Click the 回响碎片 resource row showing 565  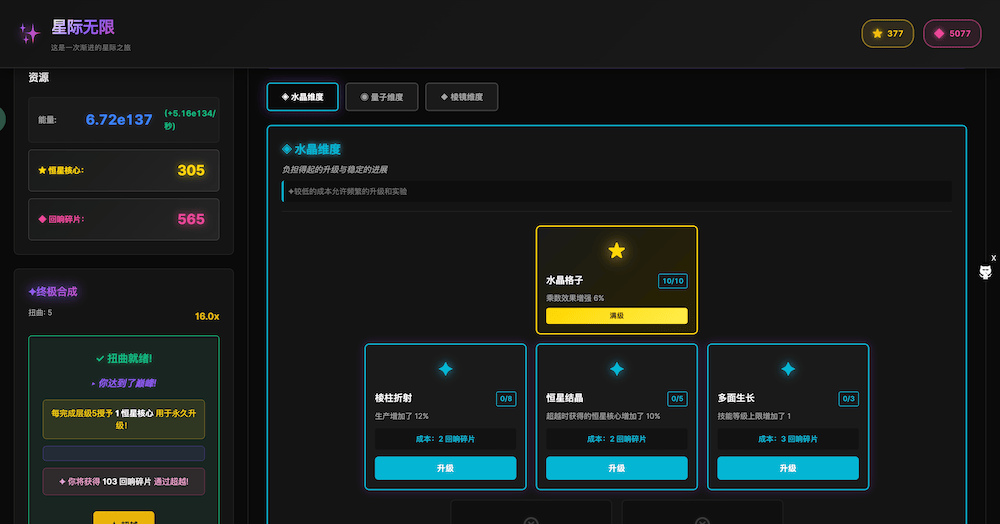[x=123, y=219]
